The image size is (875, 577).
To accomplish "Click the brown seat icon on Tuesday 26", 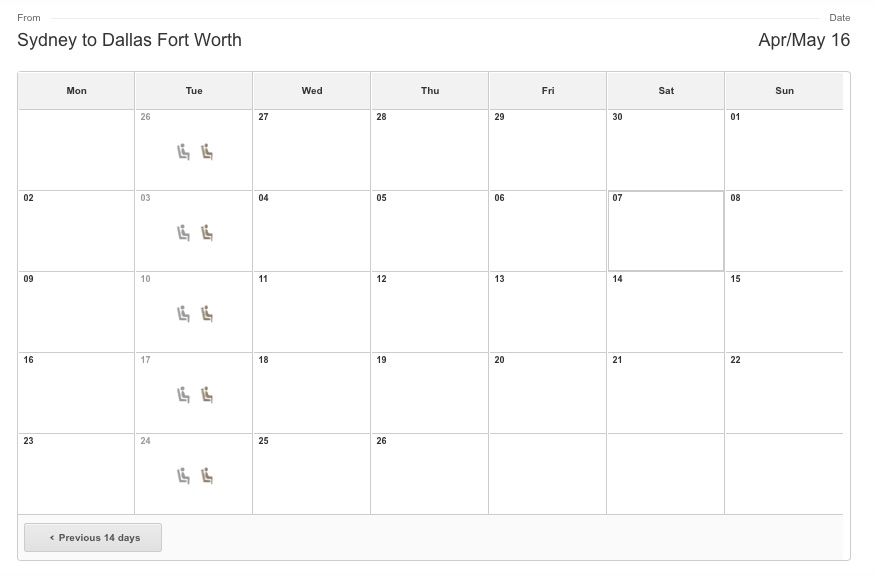I will tap(207, 152).
